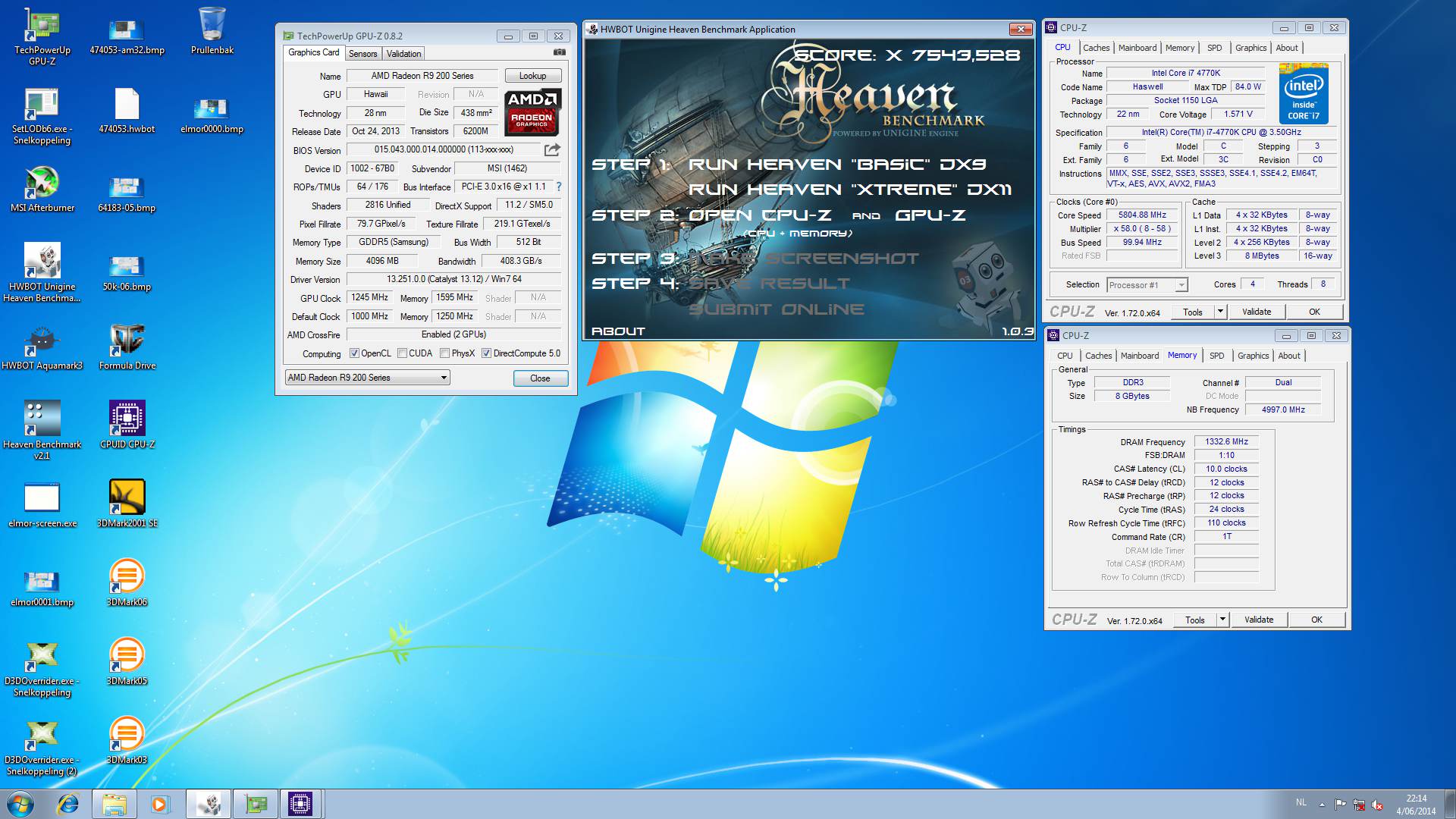The image size is (1456, 819).
Task: Click OK in lower CPU-Z window
Action: (1317, 620)
